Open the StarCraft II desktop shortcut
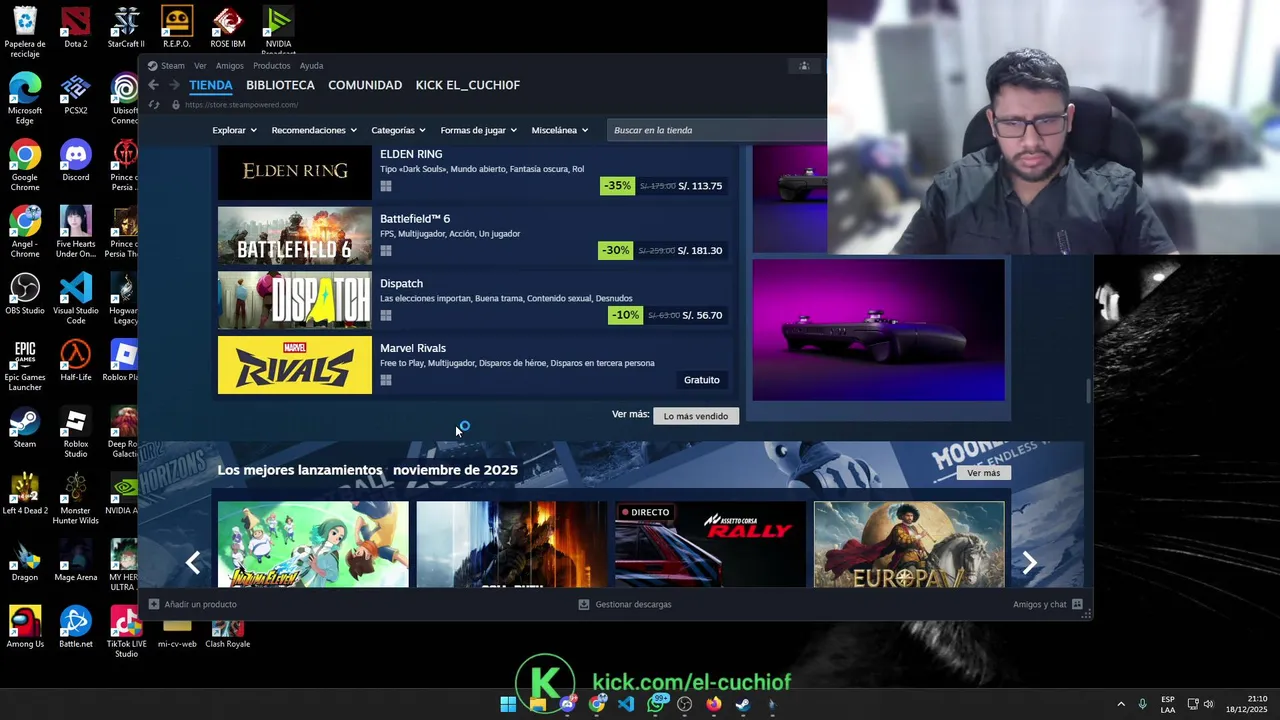The height and width of the screenshot is (720, 1280). pyautogui.click(x=126, y=27)
